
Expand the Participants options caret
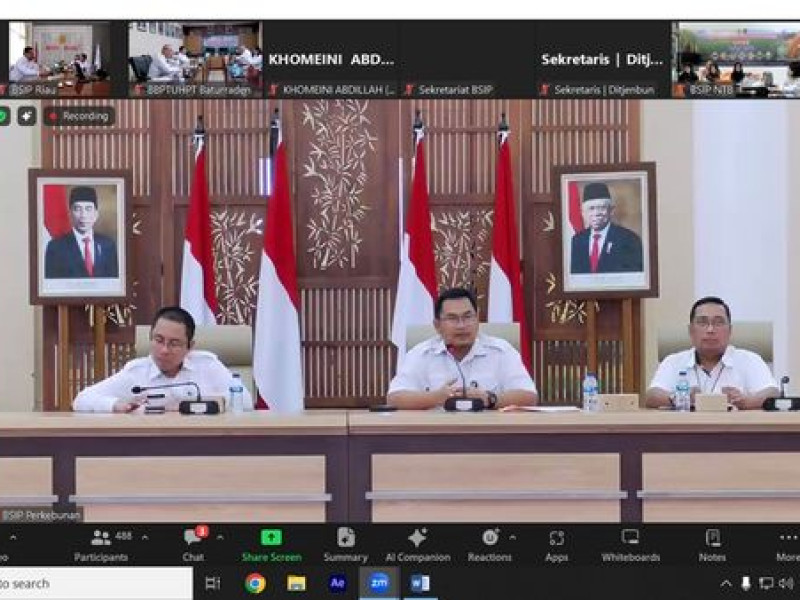point(145,537)
